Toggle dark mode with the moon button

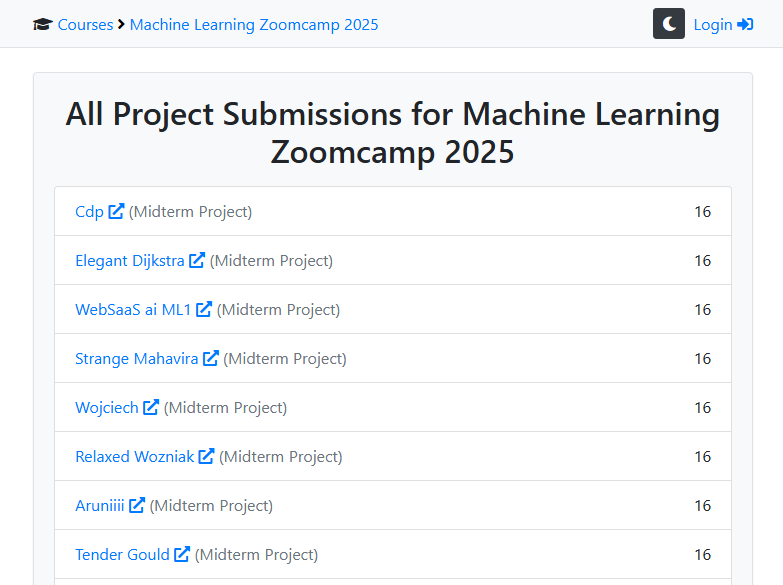tap(668, 24)
